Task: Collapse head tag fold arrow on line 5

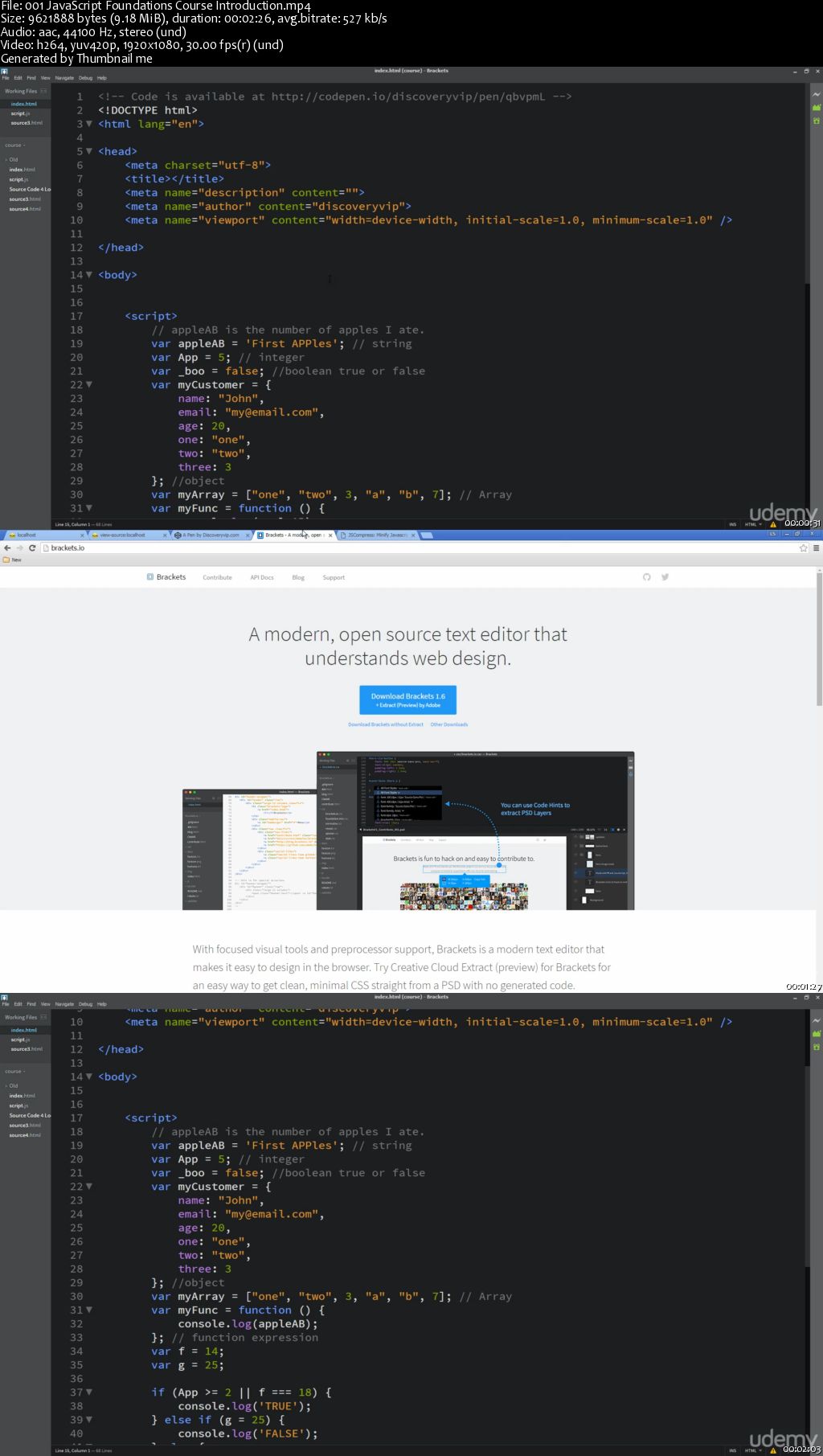Action: (89, 151)
